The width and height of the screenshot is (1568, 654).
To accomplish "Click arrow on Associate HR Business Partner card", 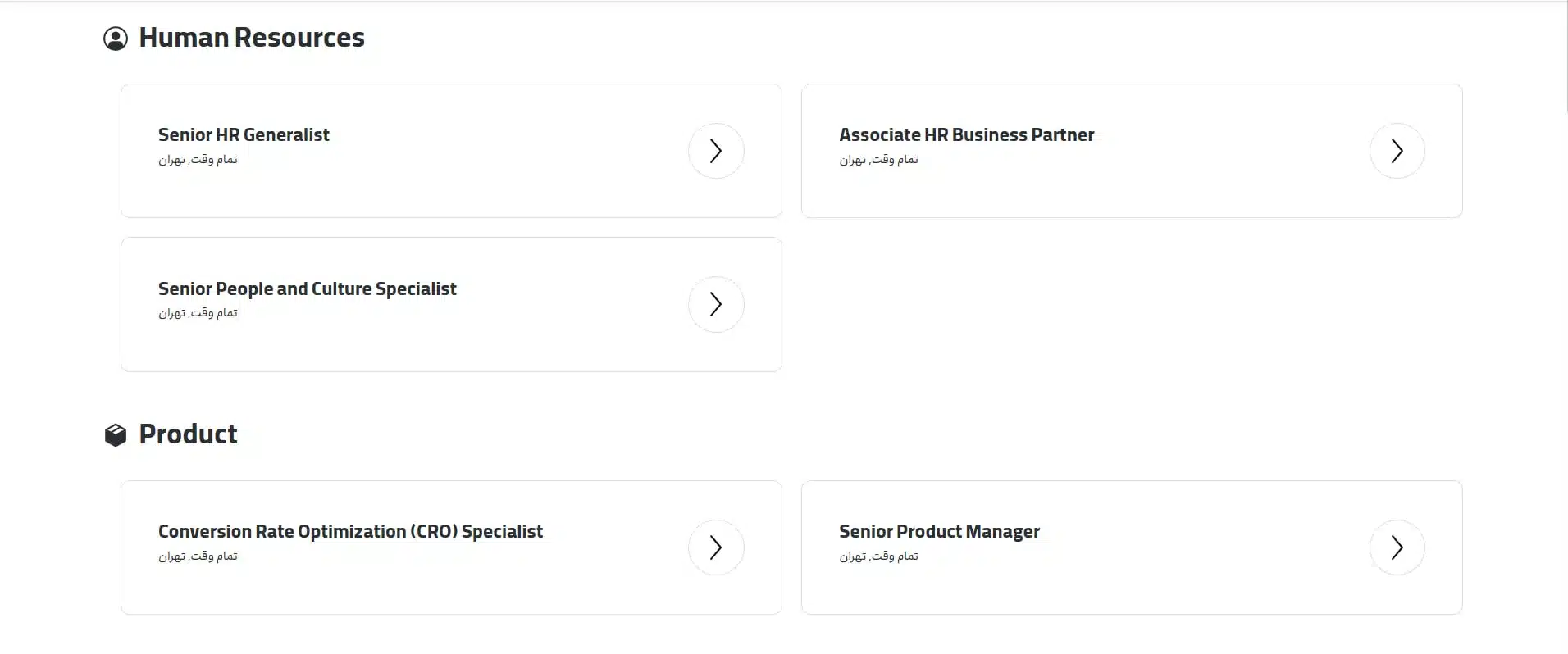I will 1397,151.
